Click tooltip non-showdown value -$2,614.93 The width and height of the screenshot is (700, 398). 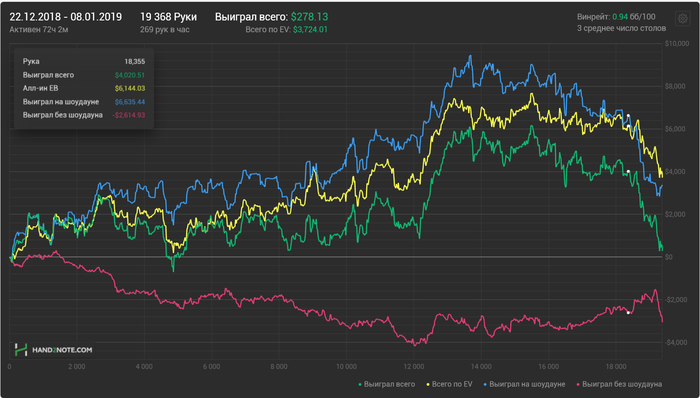click(x=128, y=115)
